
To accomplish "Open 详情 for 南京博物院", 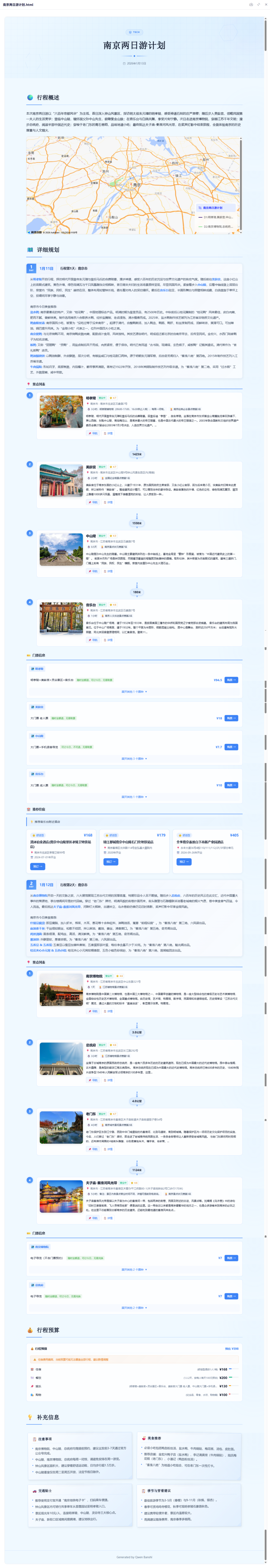I will (108, 1011).
